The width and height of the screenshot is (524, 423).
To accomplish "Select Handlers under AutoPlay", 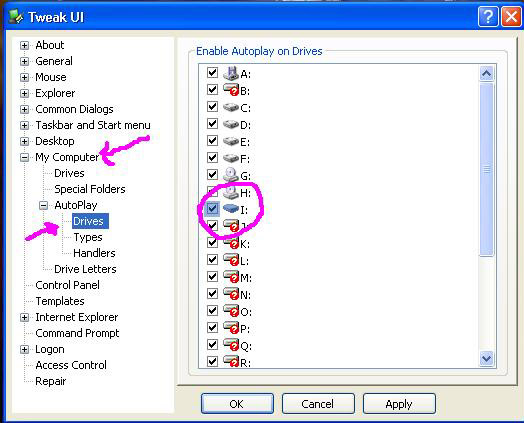I will [x=94, y=253].
